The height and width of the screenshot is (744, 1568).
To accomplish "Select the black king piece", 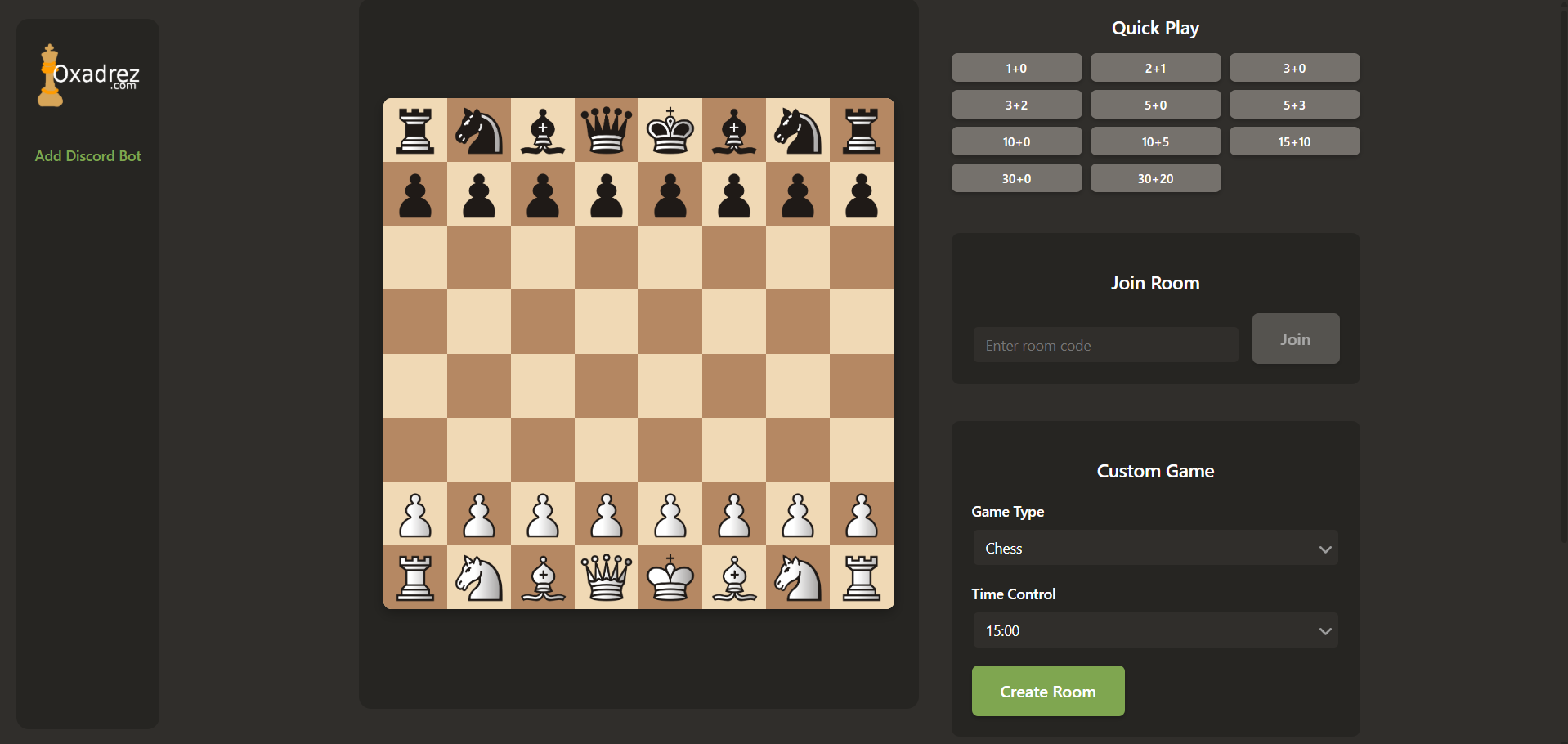I will tap(670, 130).
